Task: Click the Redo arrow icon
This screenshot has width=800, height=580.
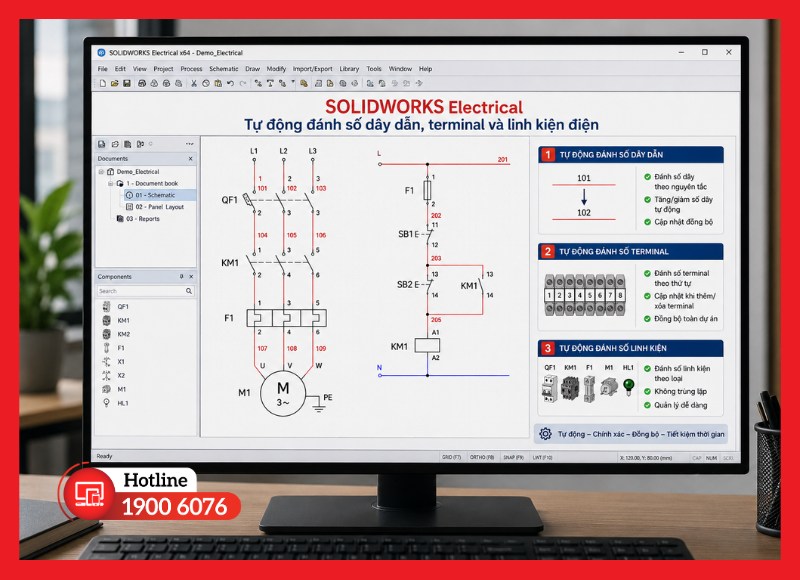Action: [243, 83]
